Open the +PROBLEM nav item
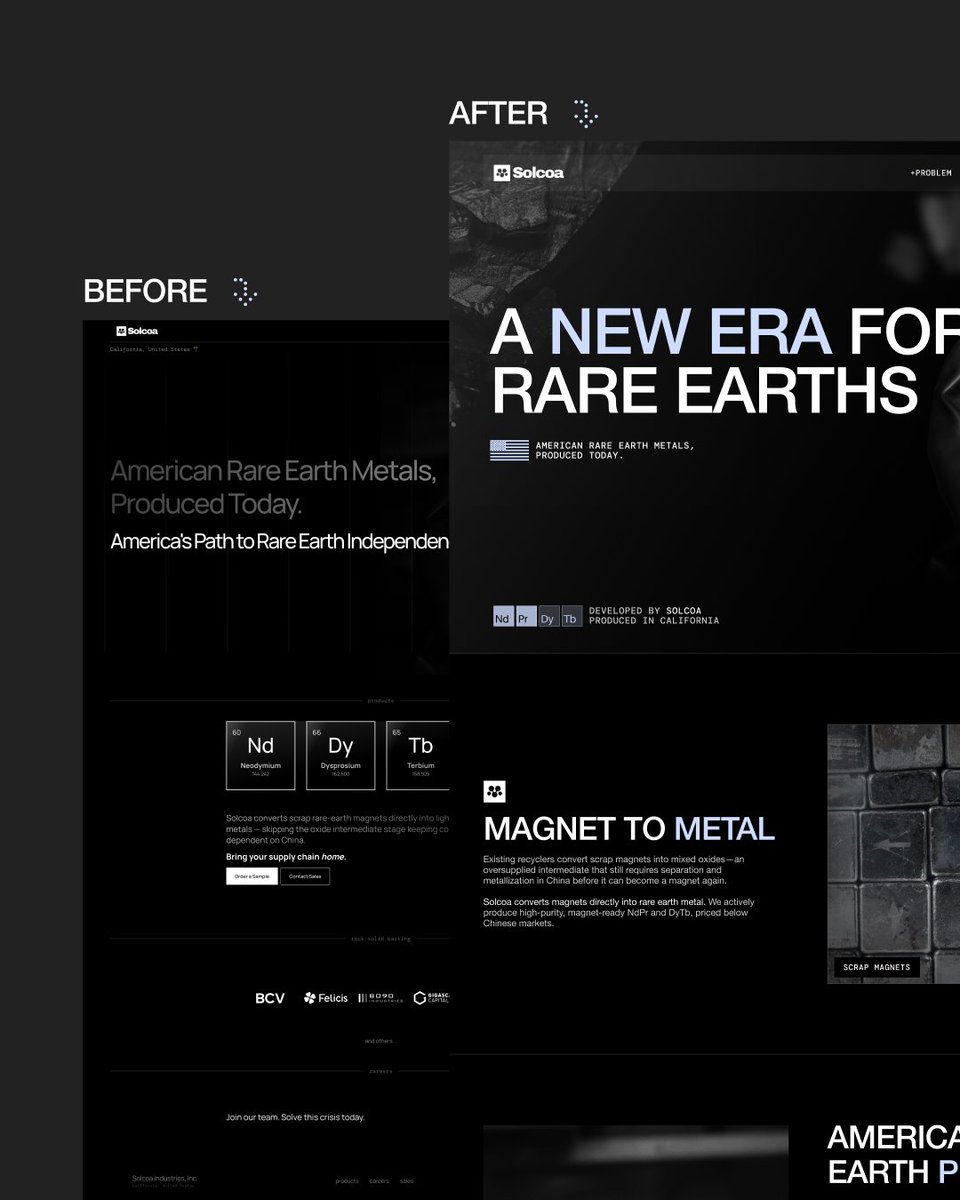 [931, 173]
